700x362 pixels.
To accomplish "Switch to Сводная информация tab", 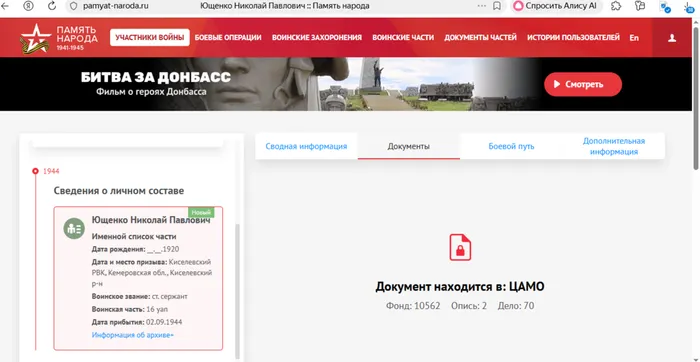I will pyautogui.click(x=306, y=146).
